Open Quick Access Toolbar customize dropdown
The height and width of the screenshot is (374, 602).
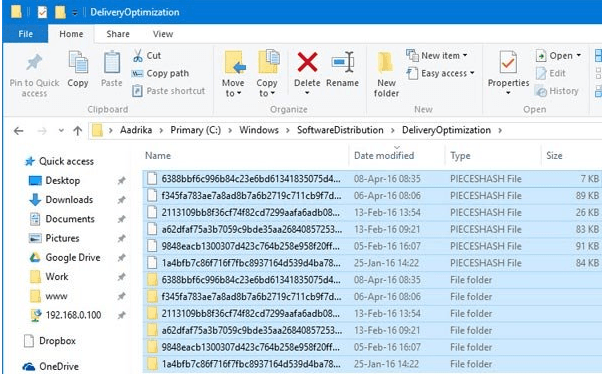[75, 13]
